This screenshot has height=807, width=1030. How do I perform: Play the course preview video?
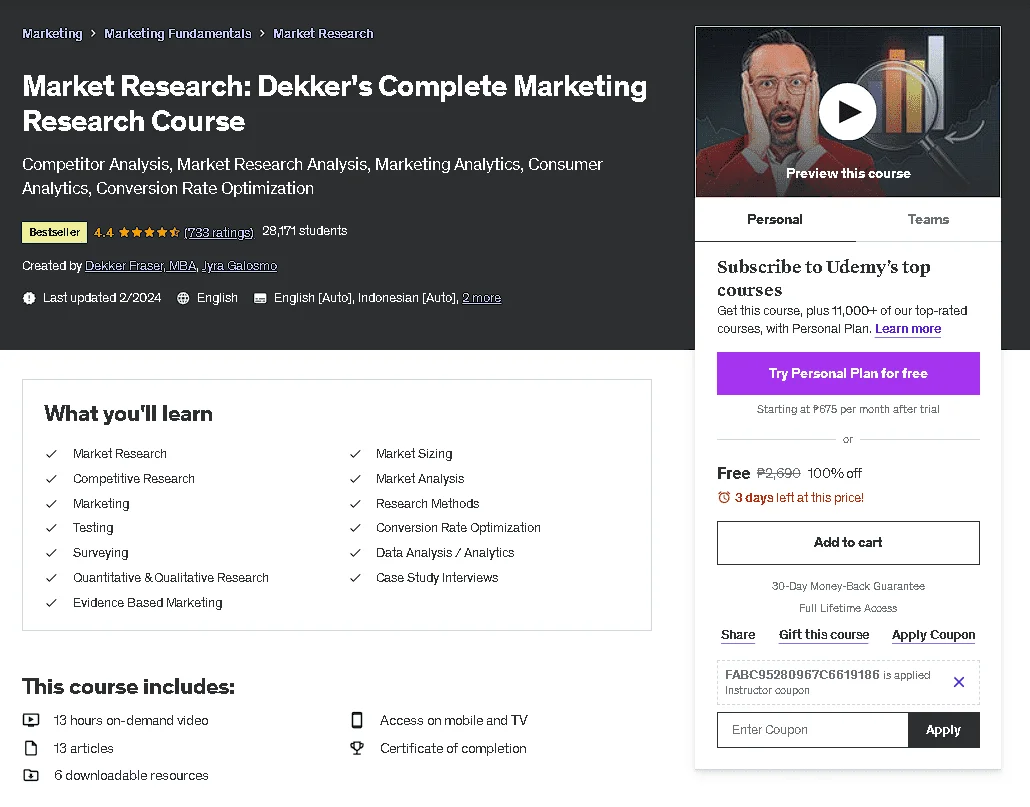pos(847,112)
